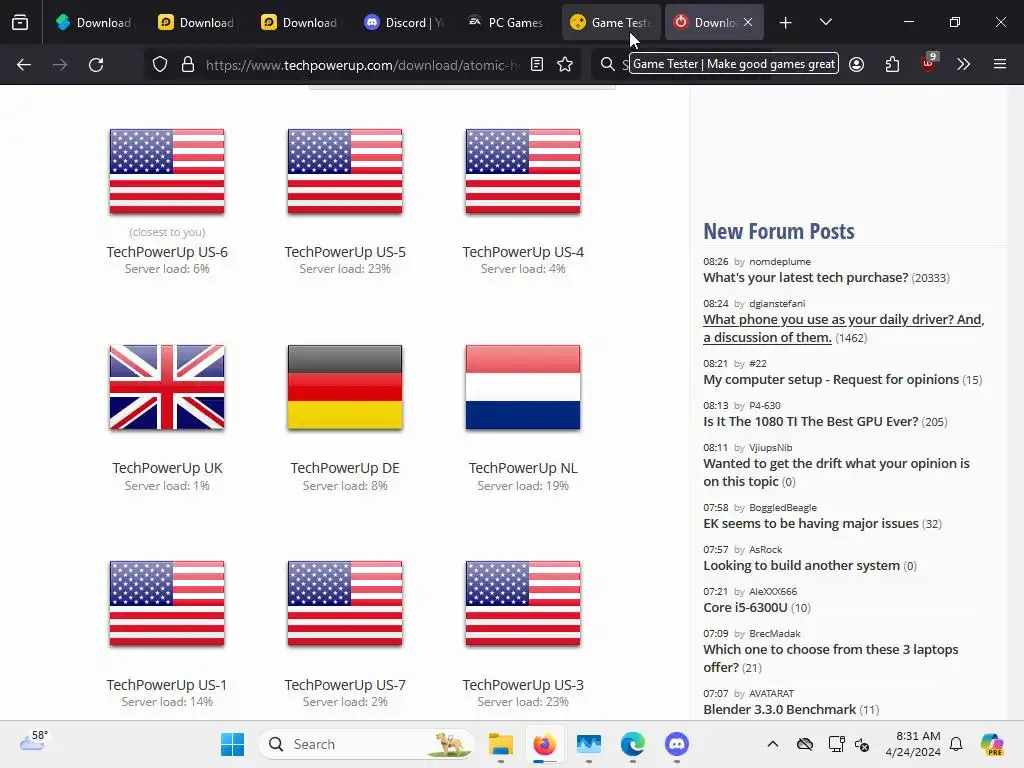
Task: Click the TechPowerUp US-6 server label
Action: click(x=167, y=252)
